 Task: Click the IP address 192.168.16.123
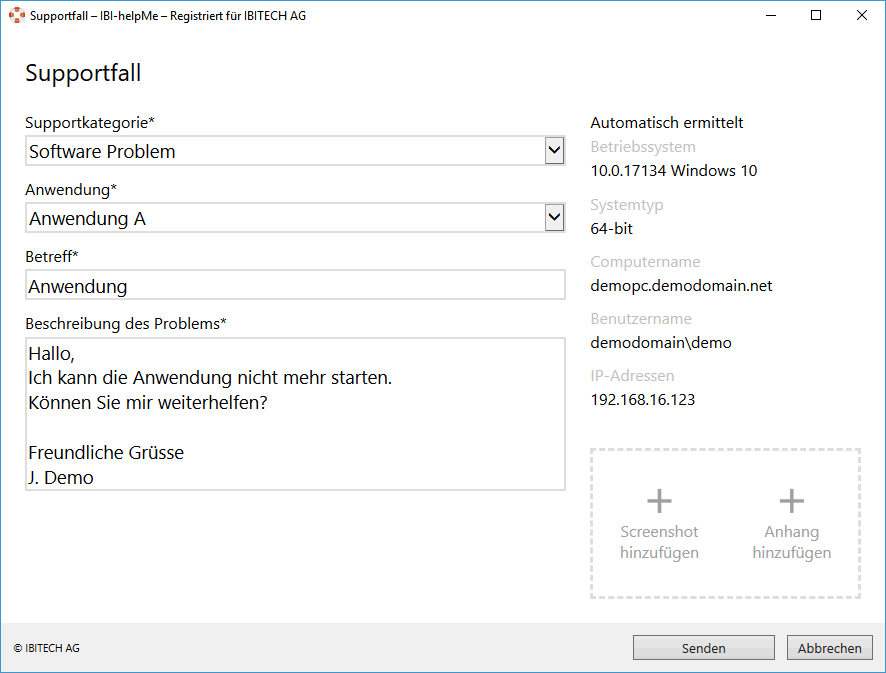click(643, 400)
